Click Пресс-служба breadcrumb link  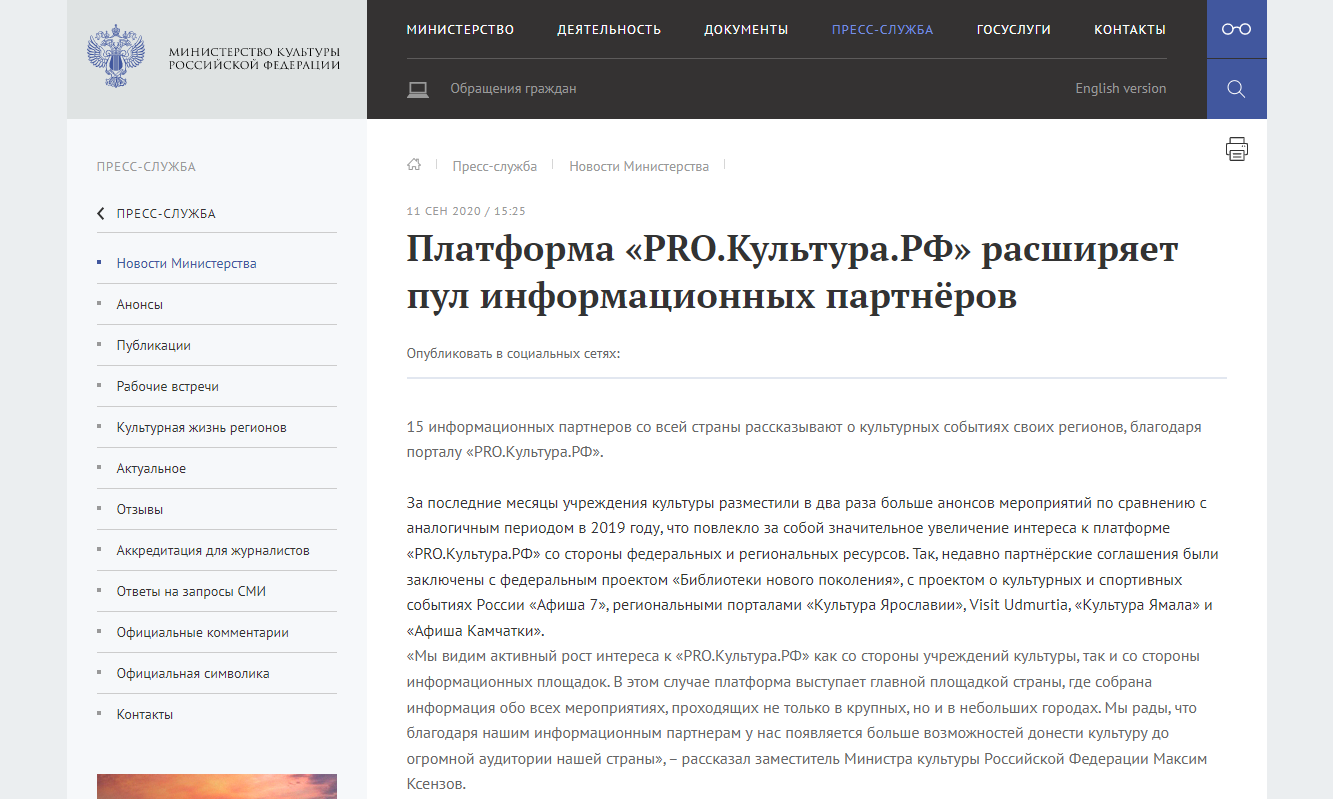pyautogui.click(x=494, y=166)
